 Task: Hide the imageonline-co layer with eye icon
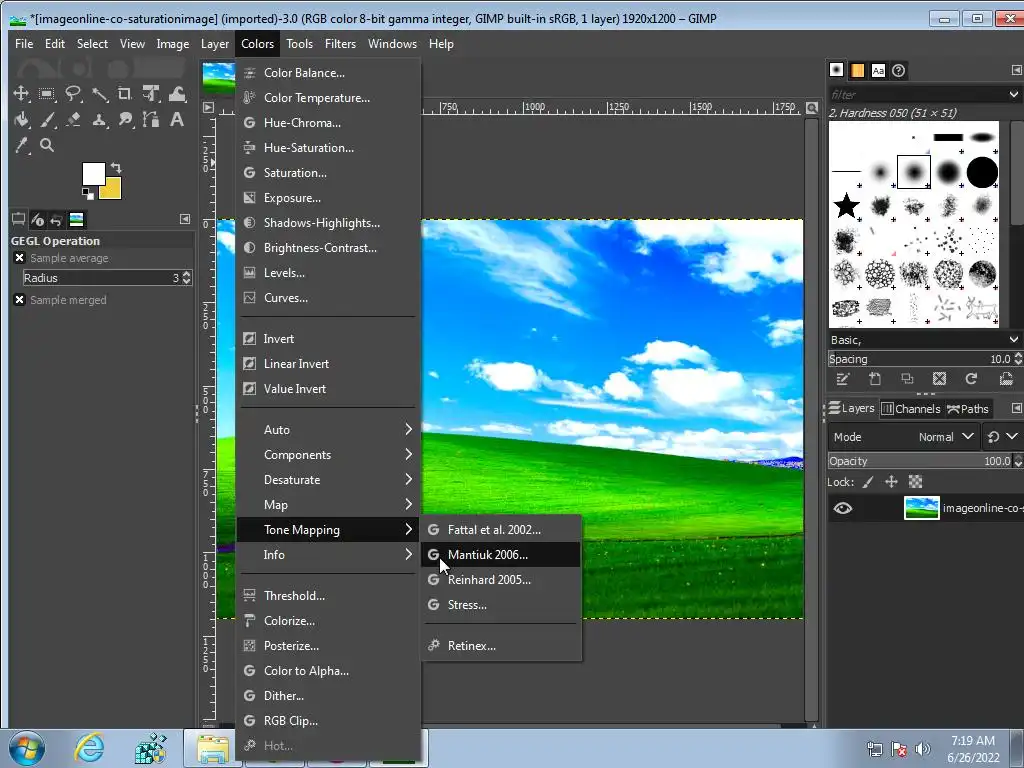pos(843,508)
